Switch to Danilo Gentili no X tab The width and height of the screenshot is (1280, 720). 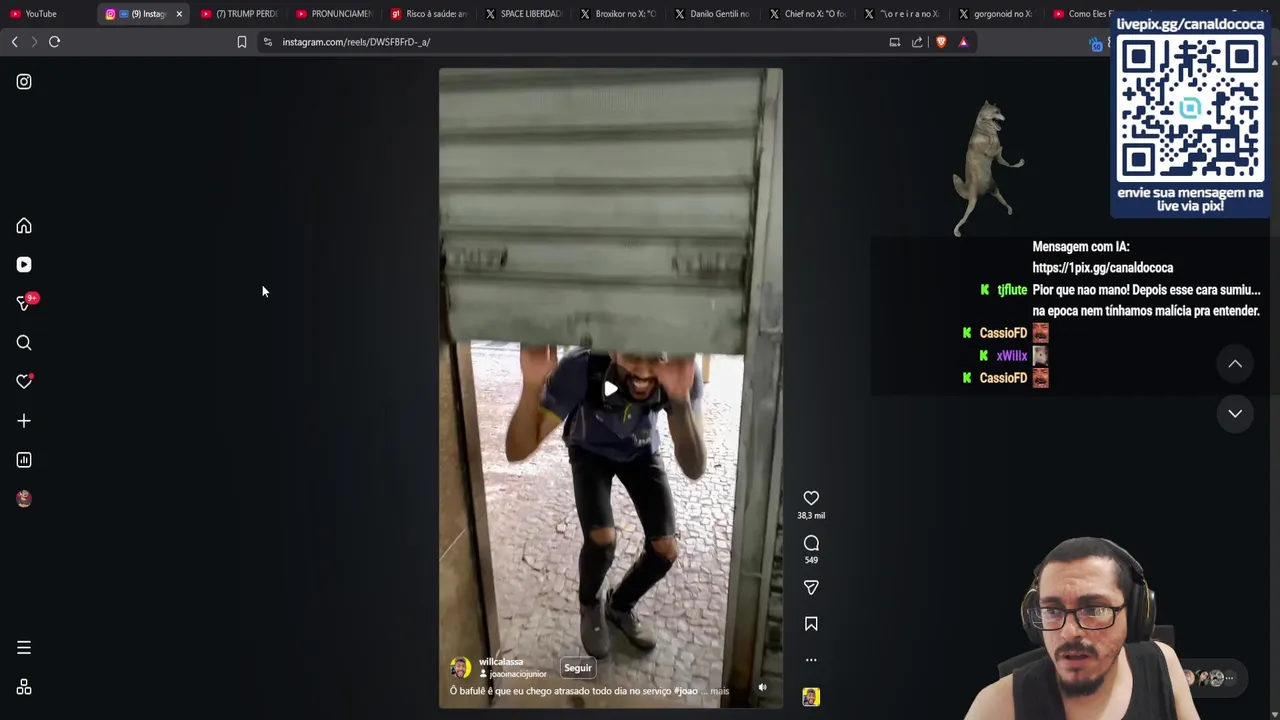pos(713,14)
